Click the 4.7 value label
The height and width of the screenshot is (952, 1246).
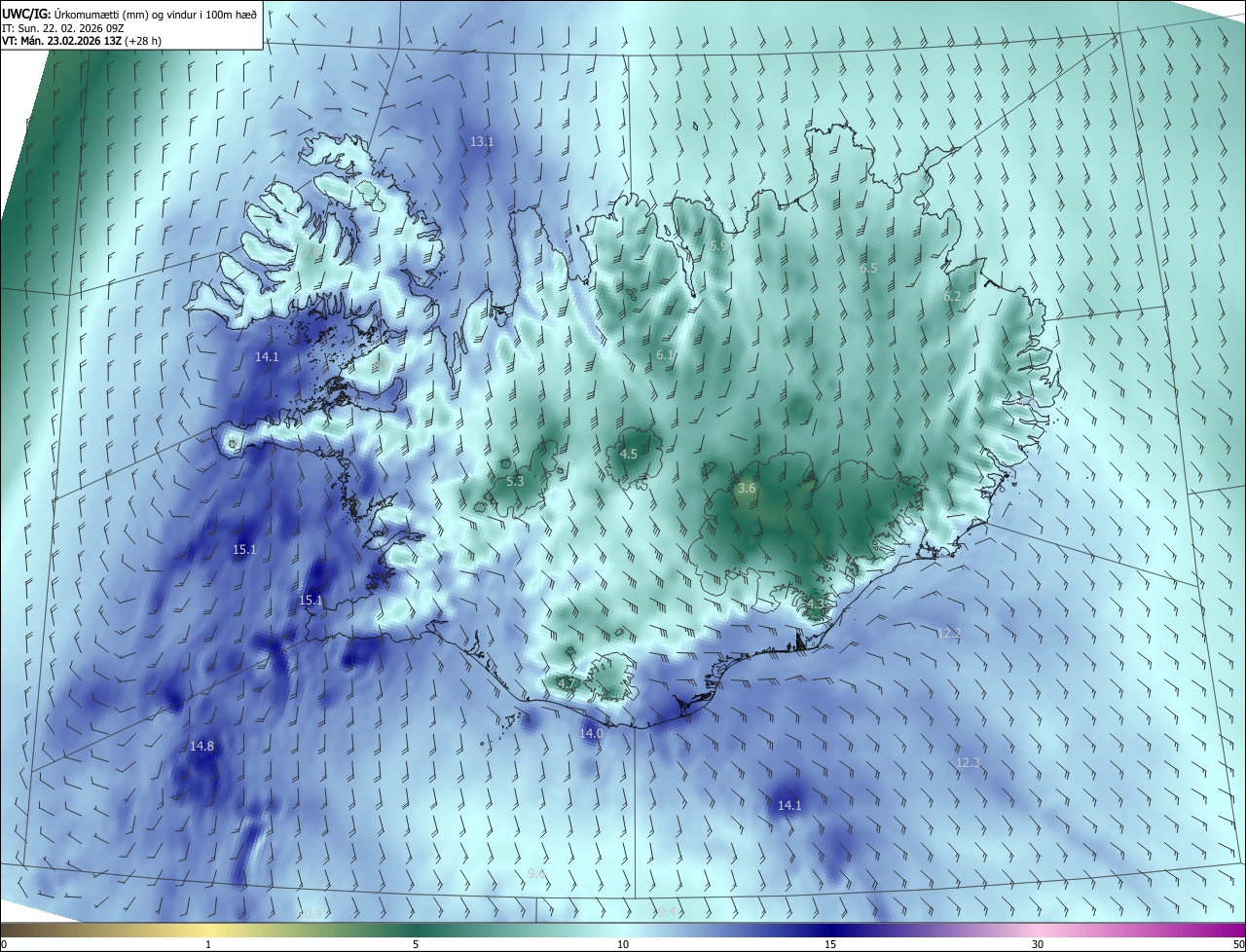tap(567, 683)
